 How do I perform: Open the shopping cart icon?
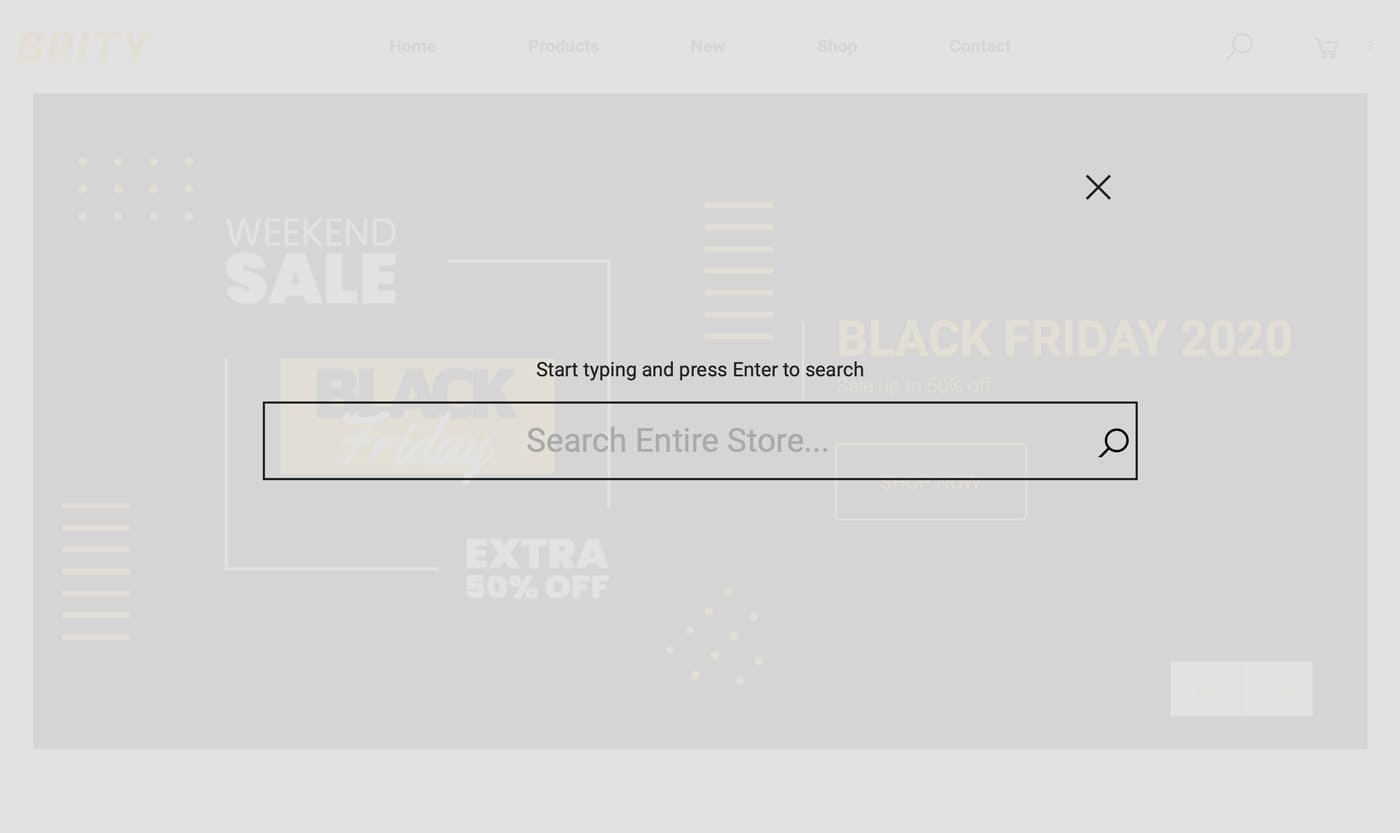coord(1326,48)
